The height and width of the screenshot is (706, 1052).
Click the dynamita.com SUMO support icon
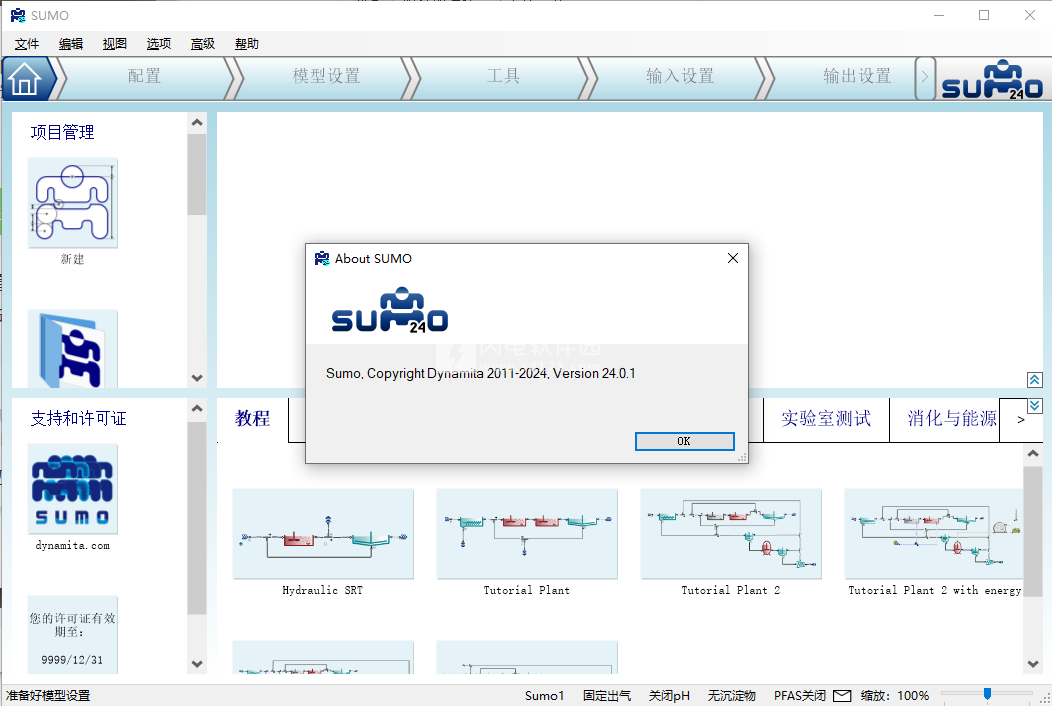pyautogui.click(x=72, y=490)
